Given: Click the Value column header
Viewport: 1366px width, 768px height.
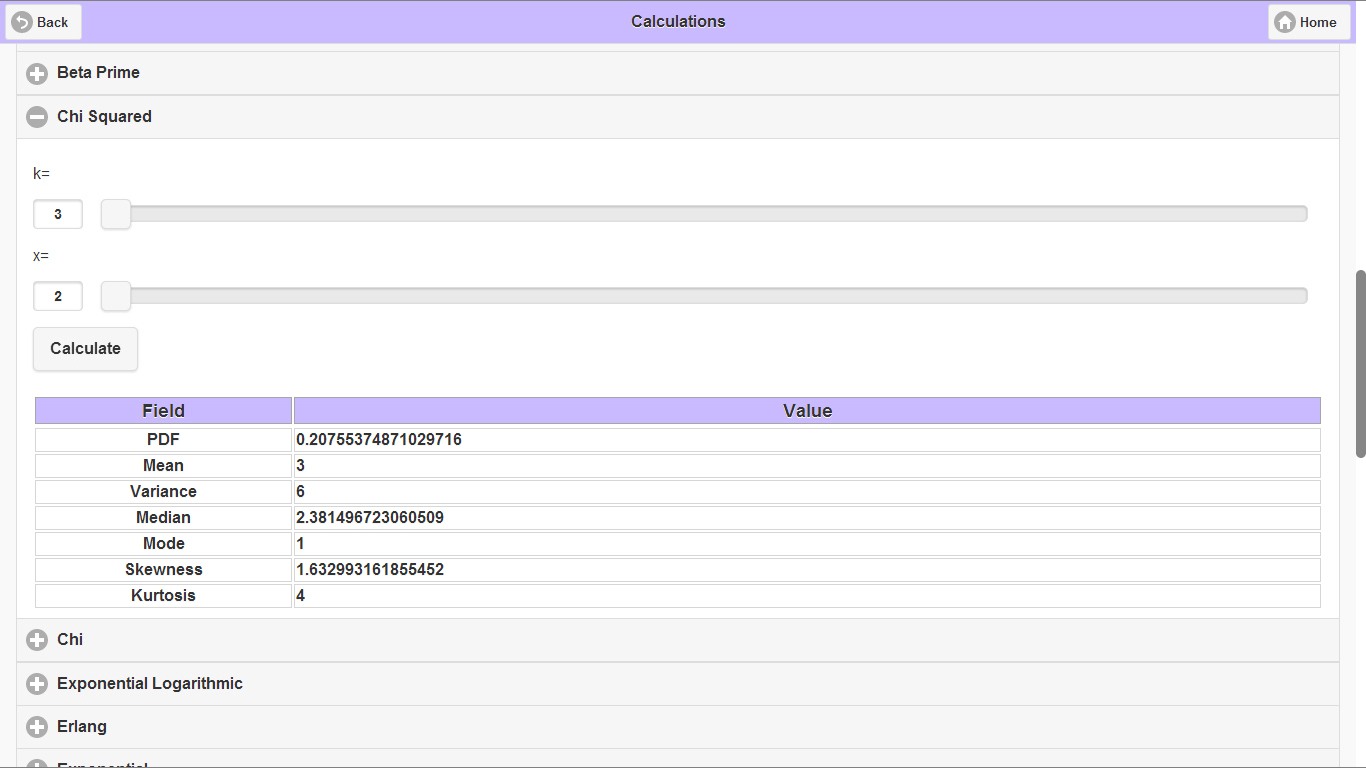Looking at the screenshot, I should 807,411.
